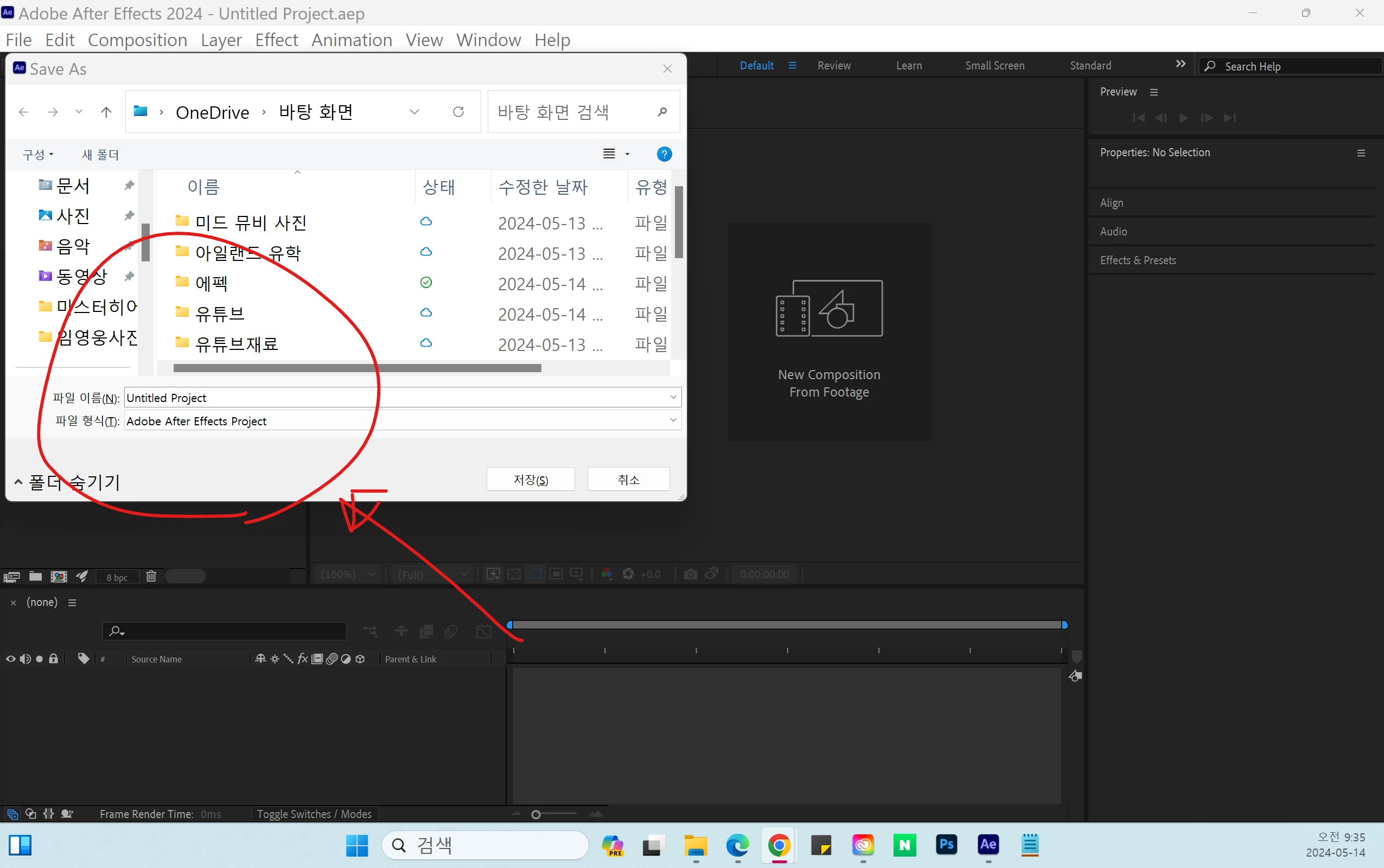
Task: Click the 저장(S) save button
Action: click(531, 480)
